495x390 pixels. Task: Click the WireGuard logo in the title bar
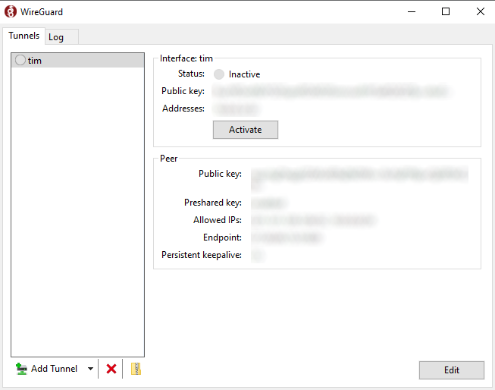(x=10, y=11)
